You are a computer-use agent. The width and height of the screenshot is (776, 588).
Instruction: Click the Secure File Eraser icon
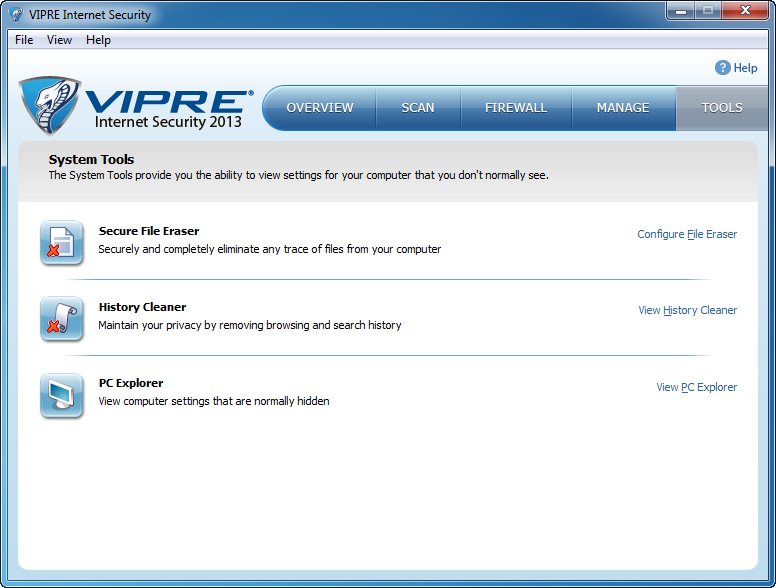(x=62, y=243)
